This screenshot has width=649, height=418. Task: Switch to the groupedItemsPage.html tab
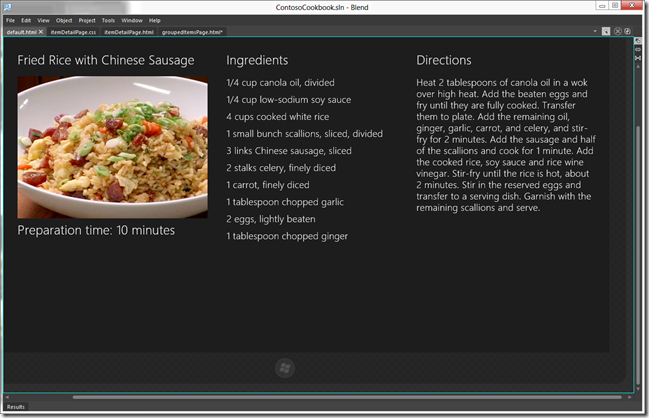click(192, 32)
